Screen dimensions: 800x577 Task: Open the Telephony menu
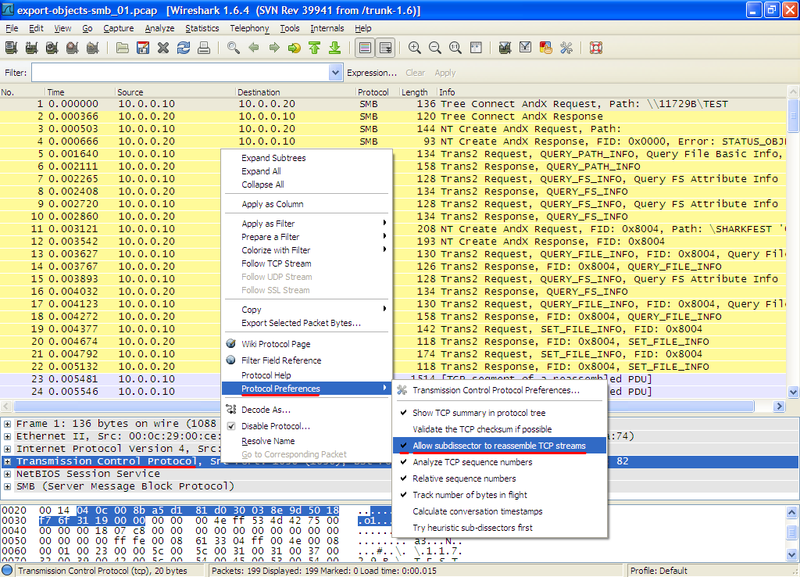coord(249,28)
